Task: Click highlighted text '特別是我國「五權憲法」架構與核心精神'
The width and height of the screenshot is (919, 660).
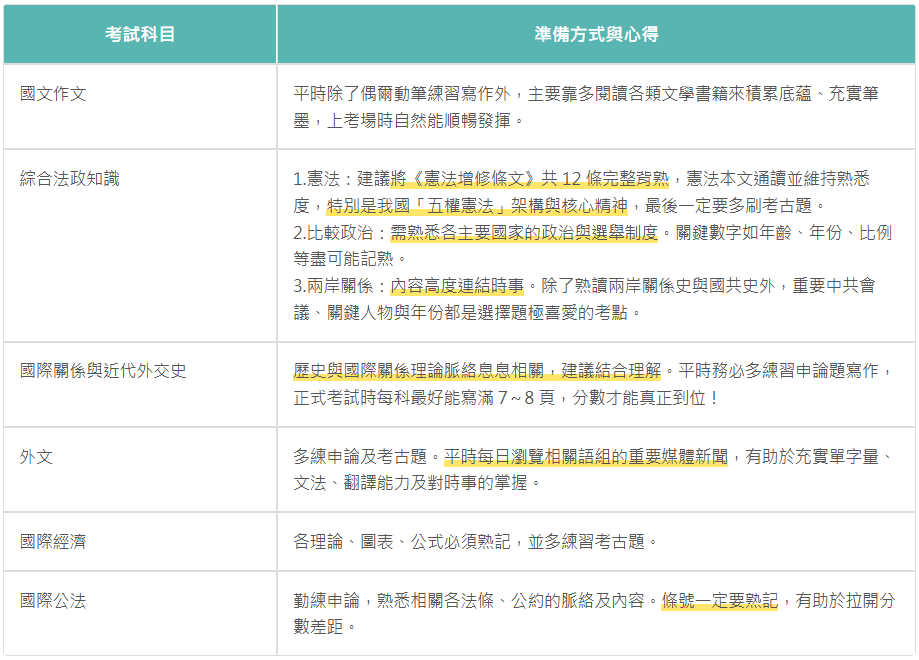Action: coord(477,206)
